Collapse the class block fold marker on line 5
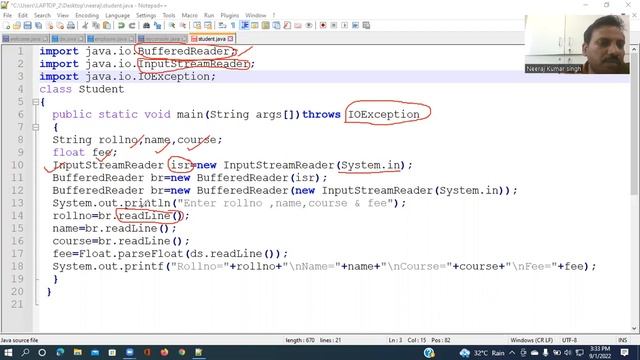640x360 pixels. click(x=36, y=102)
